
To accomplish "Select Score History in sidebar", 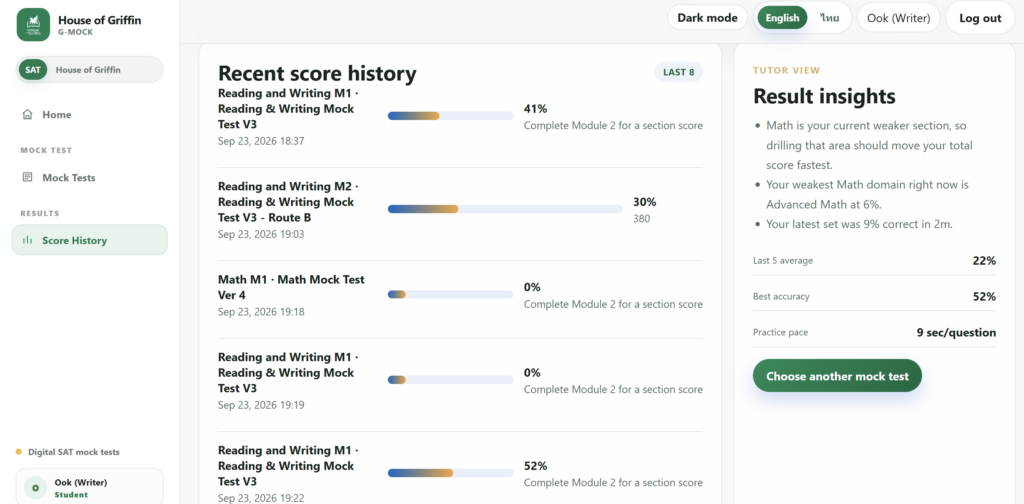I will [89, 240].
